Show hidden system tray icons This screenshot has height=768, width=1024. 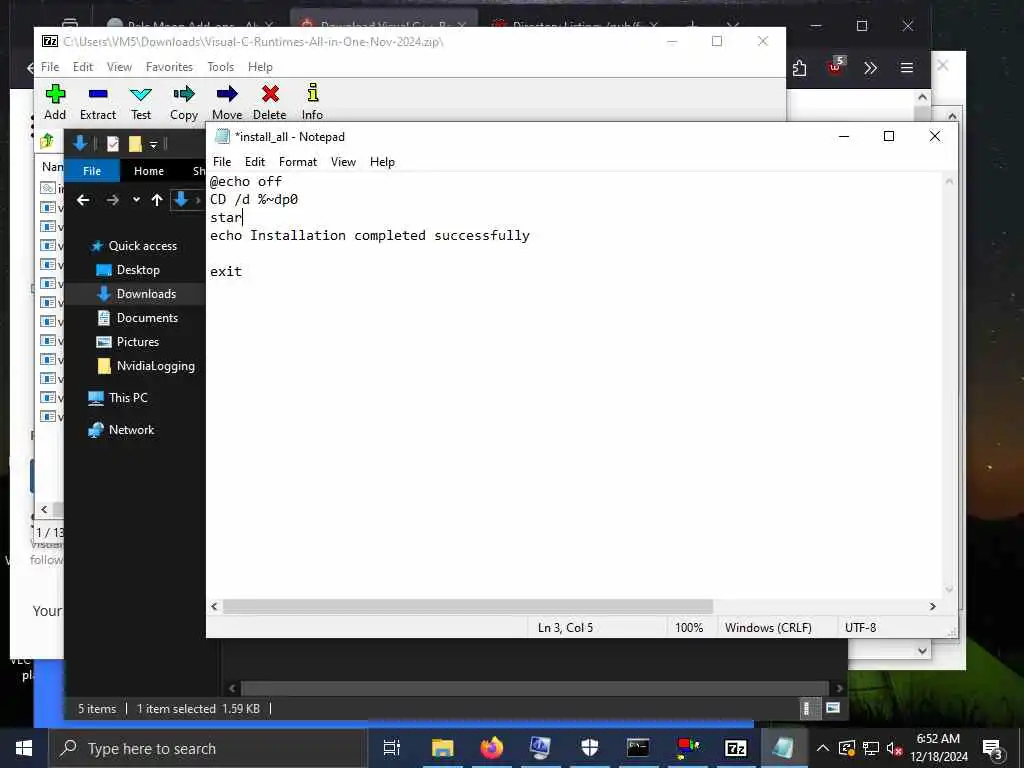[823, 748]
